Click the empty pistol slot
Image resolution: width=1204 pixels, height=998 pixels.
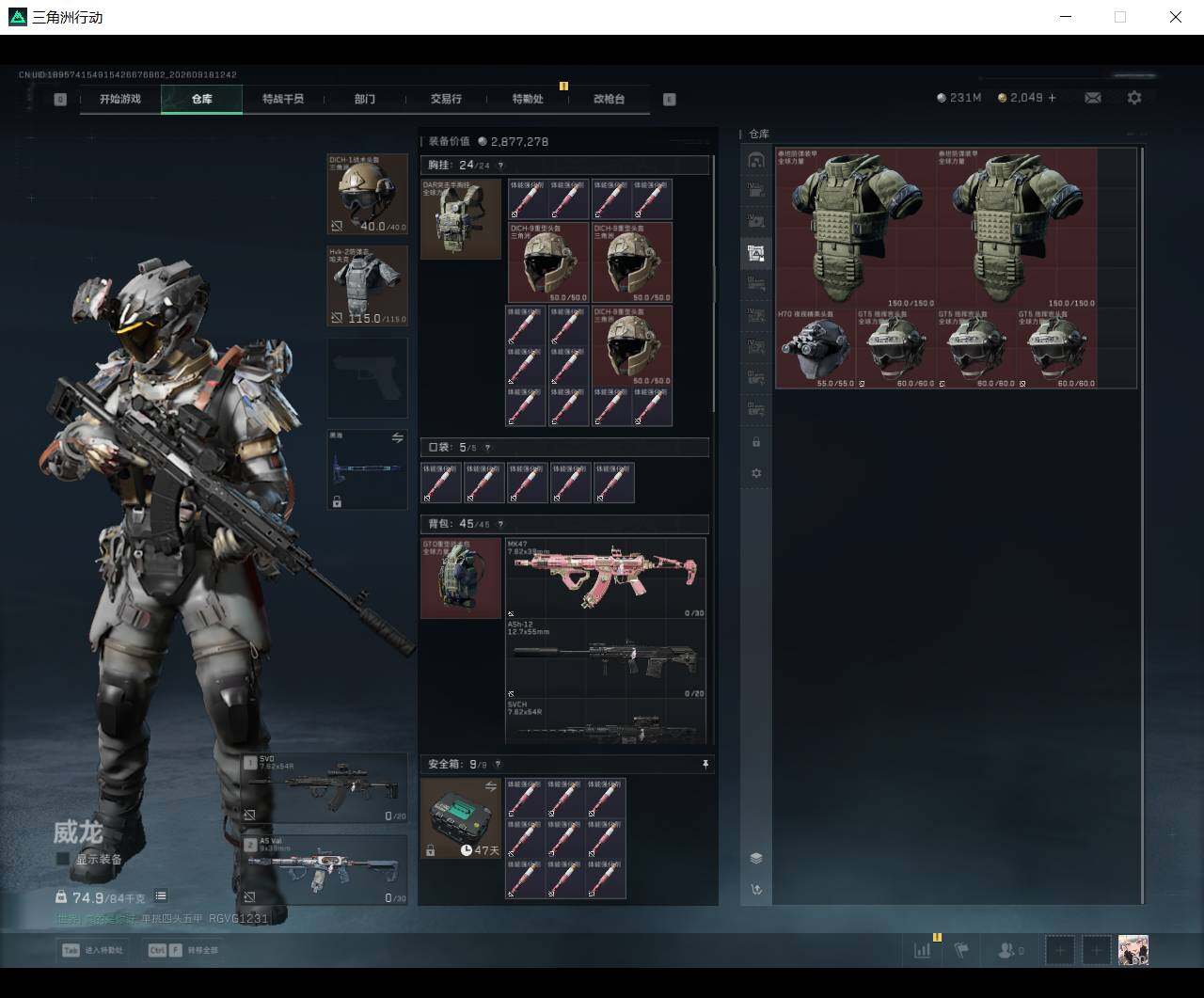[x=367, y=378]
